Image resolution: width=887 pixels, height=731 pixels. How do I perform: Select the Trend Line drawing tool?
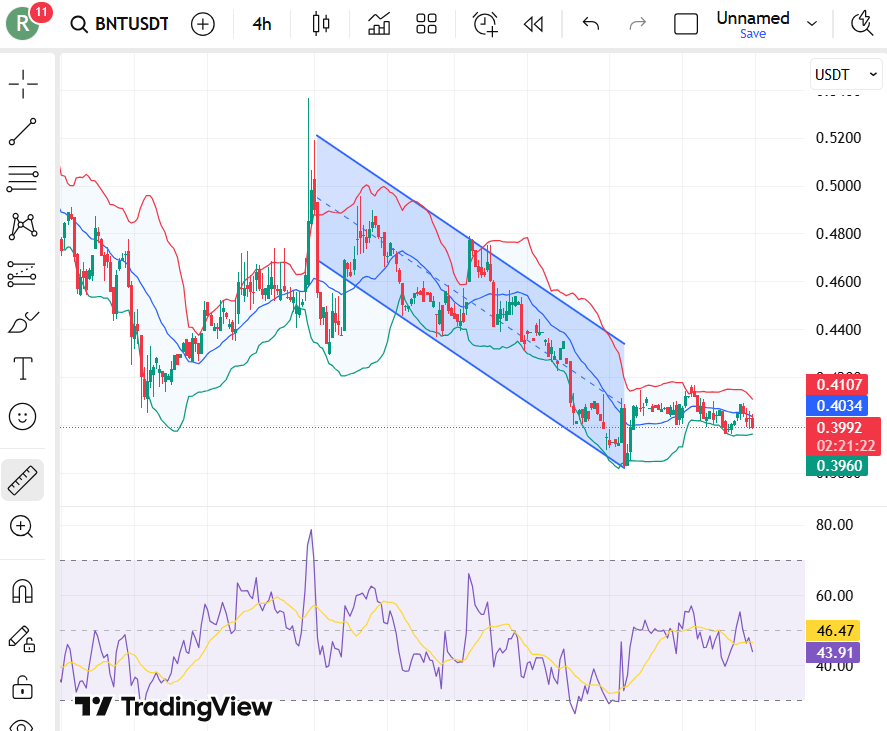pos(22,131)
